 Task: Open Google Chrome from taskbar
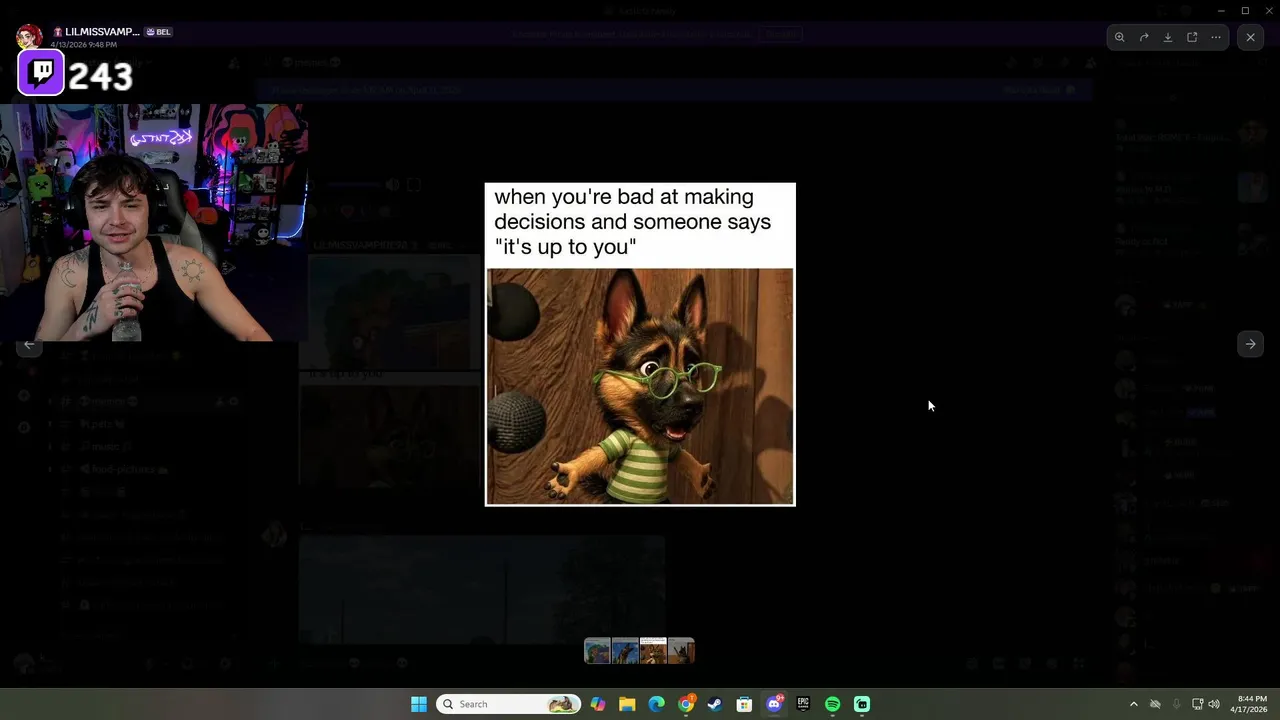tap(686, 704)
